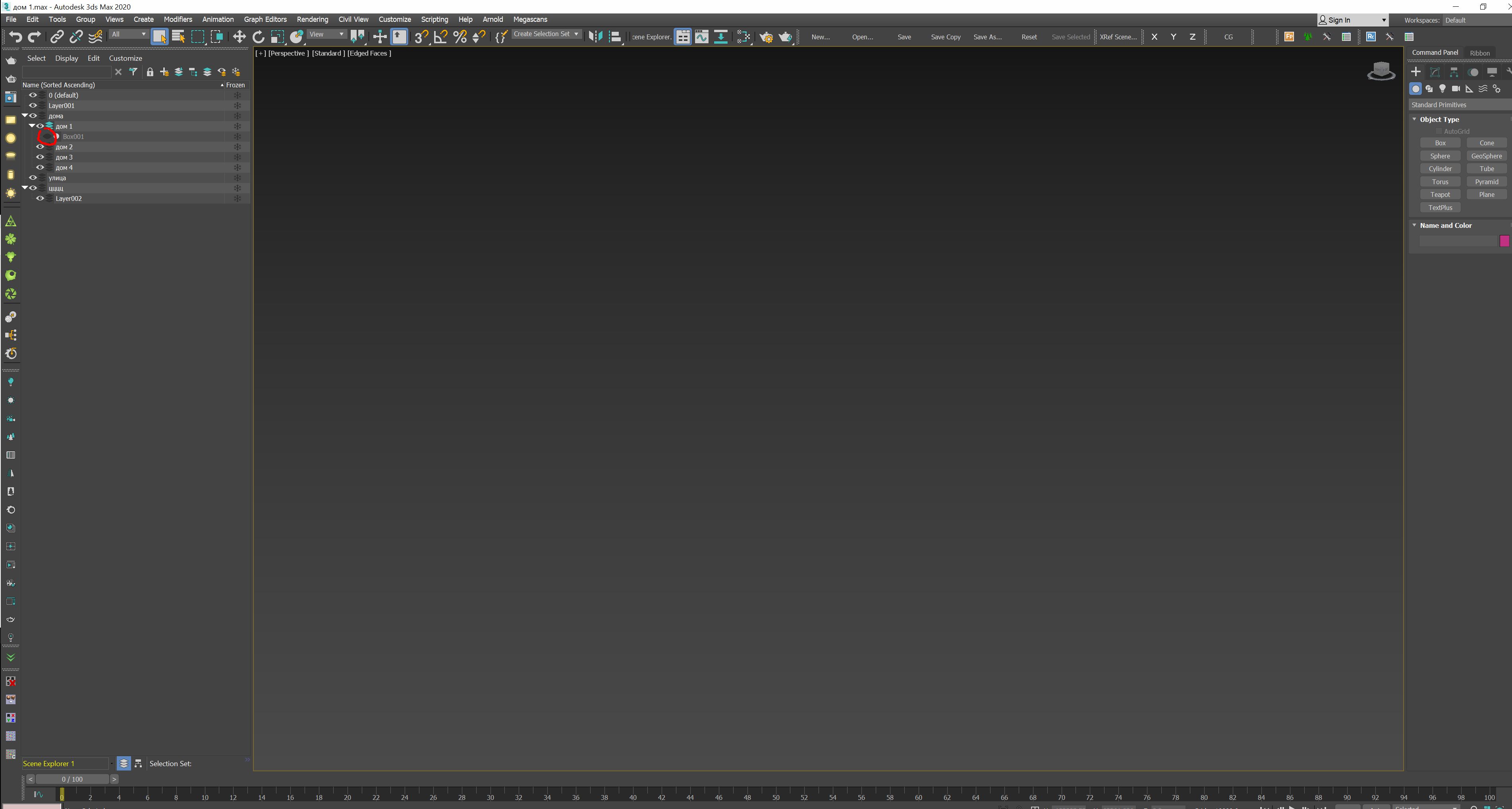Open the Scene Explorer Display menu
This screenshot has height=809, width=1512.
[66, 58]
